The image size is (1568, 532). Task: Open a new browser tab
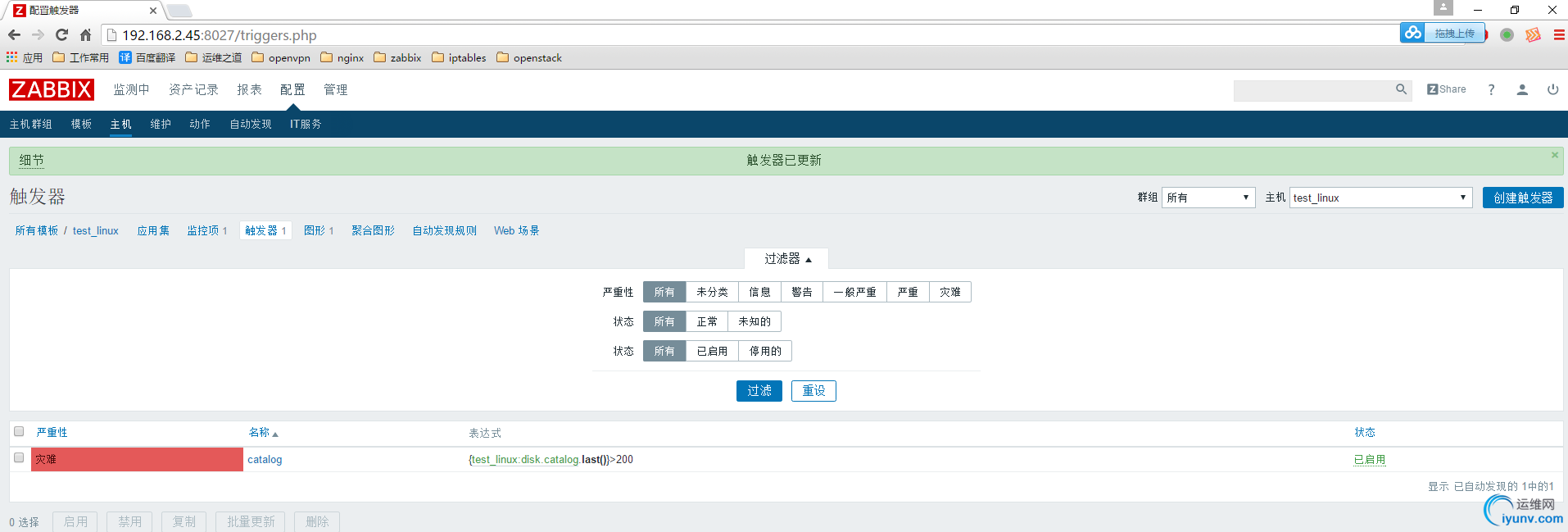click(x=179, y=11)
